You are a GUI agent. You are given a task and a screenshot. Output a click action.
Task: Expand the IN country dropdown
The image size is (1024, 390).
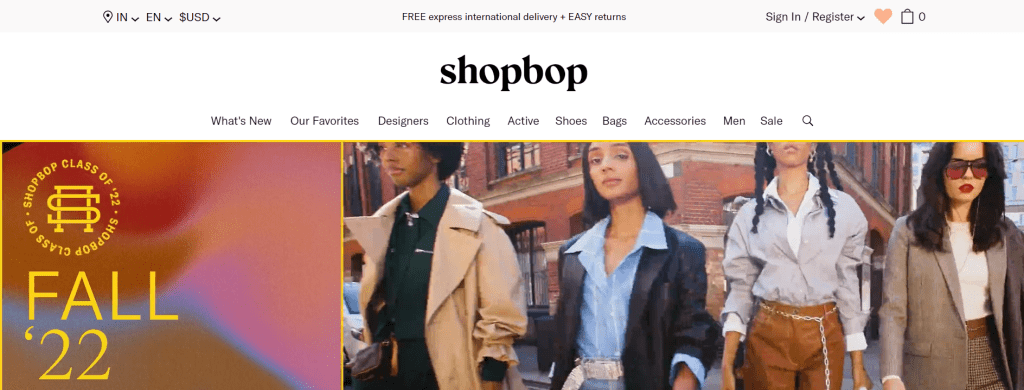pos(127,18)
